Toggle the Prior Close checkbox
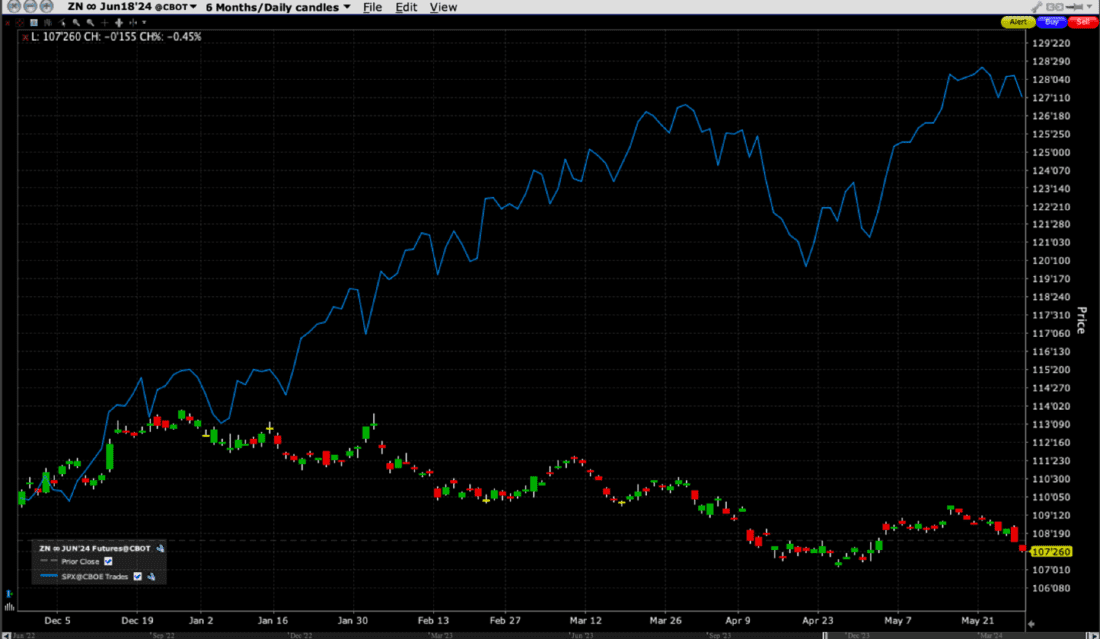 (x=108, y=561)
